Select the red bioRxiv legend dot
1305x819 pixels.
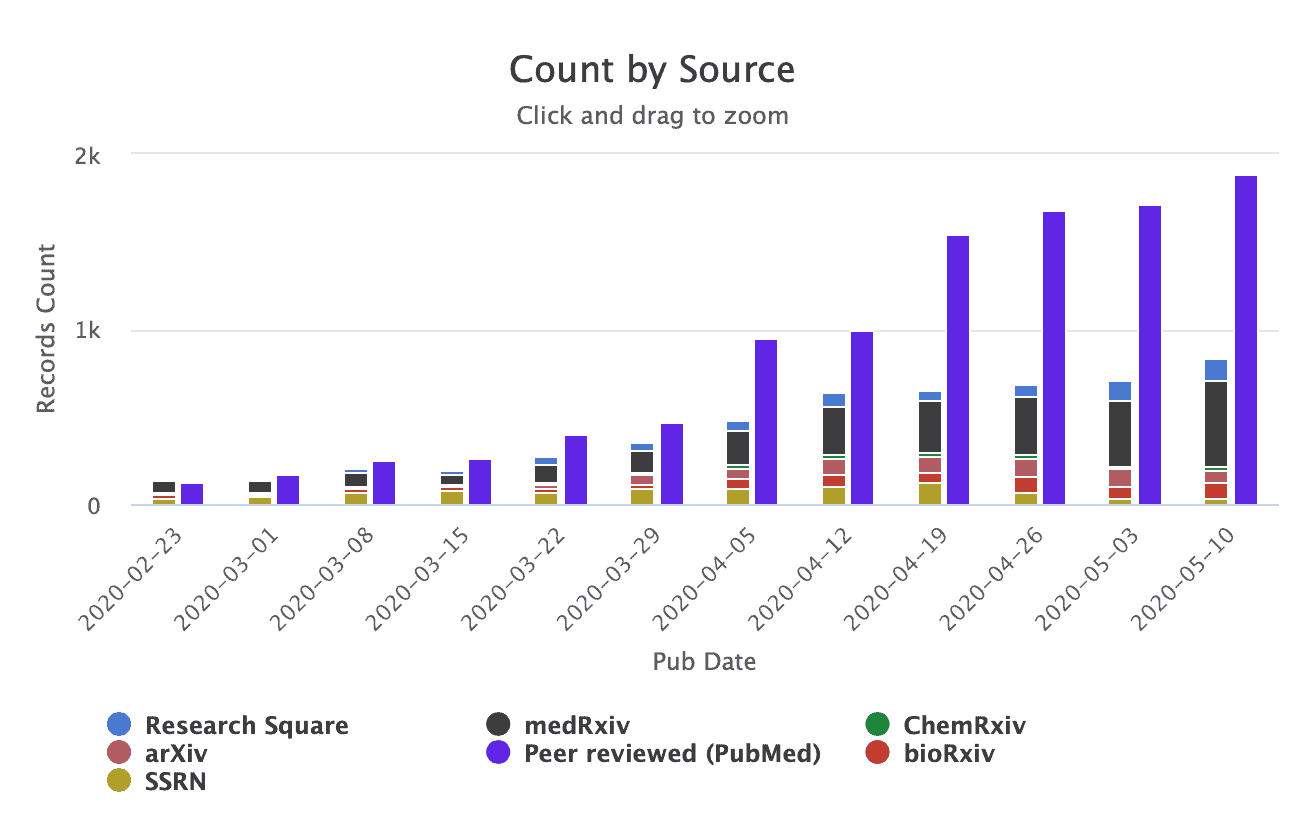[880, 752]
